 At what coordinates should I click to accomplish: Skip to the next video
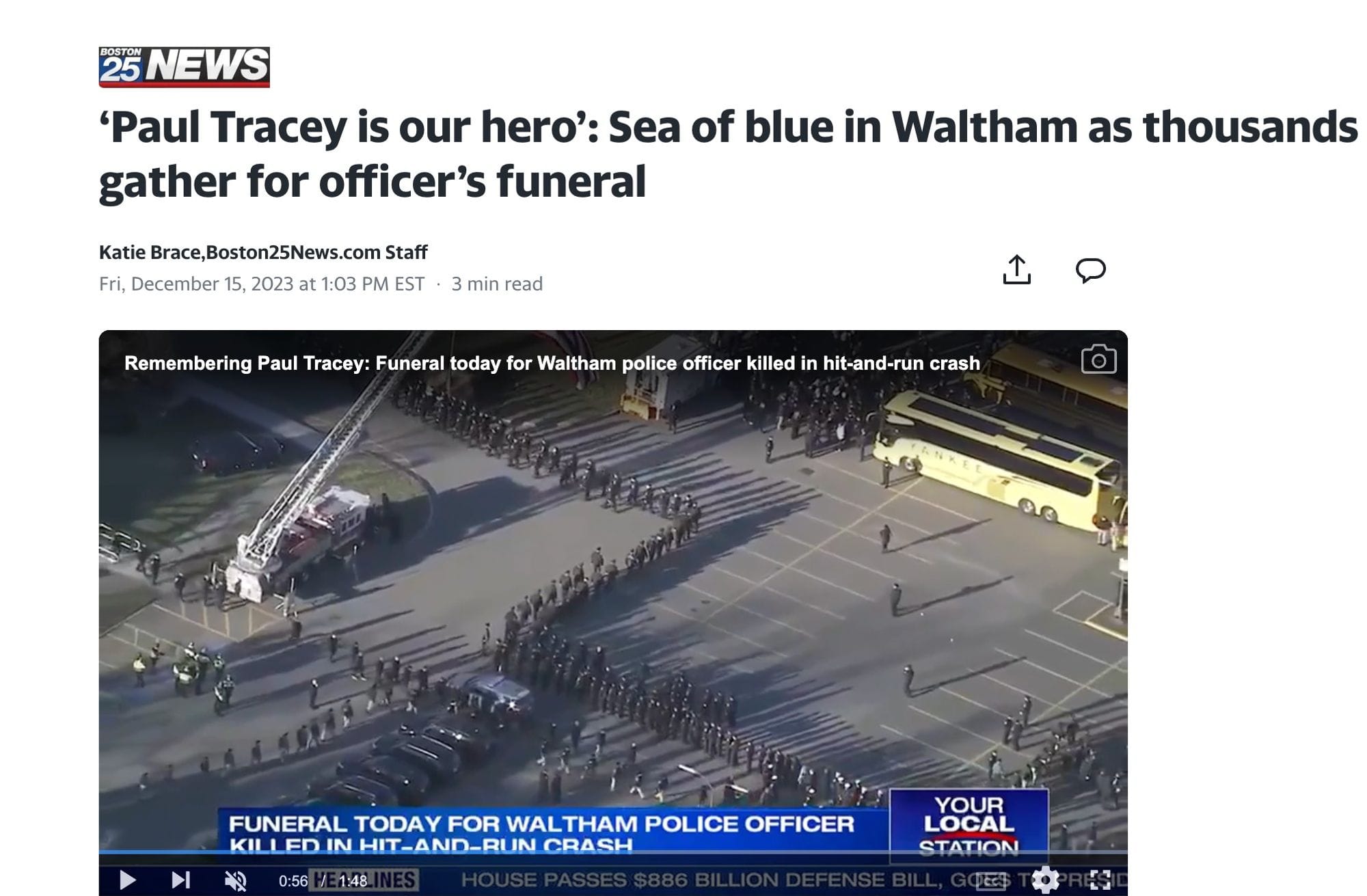pyautogui.click(x=180, y=880)
